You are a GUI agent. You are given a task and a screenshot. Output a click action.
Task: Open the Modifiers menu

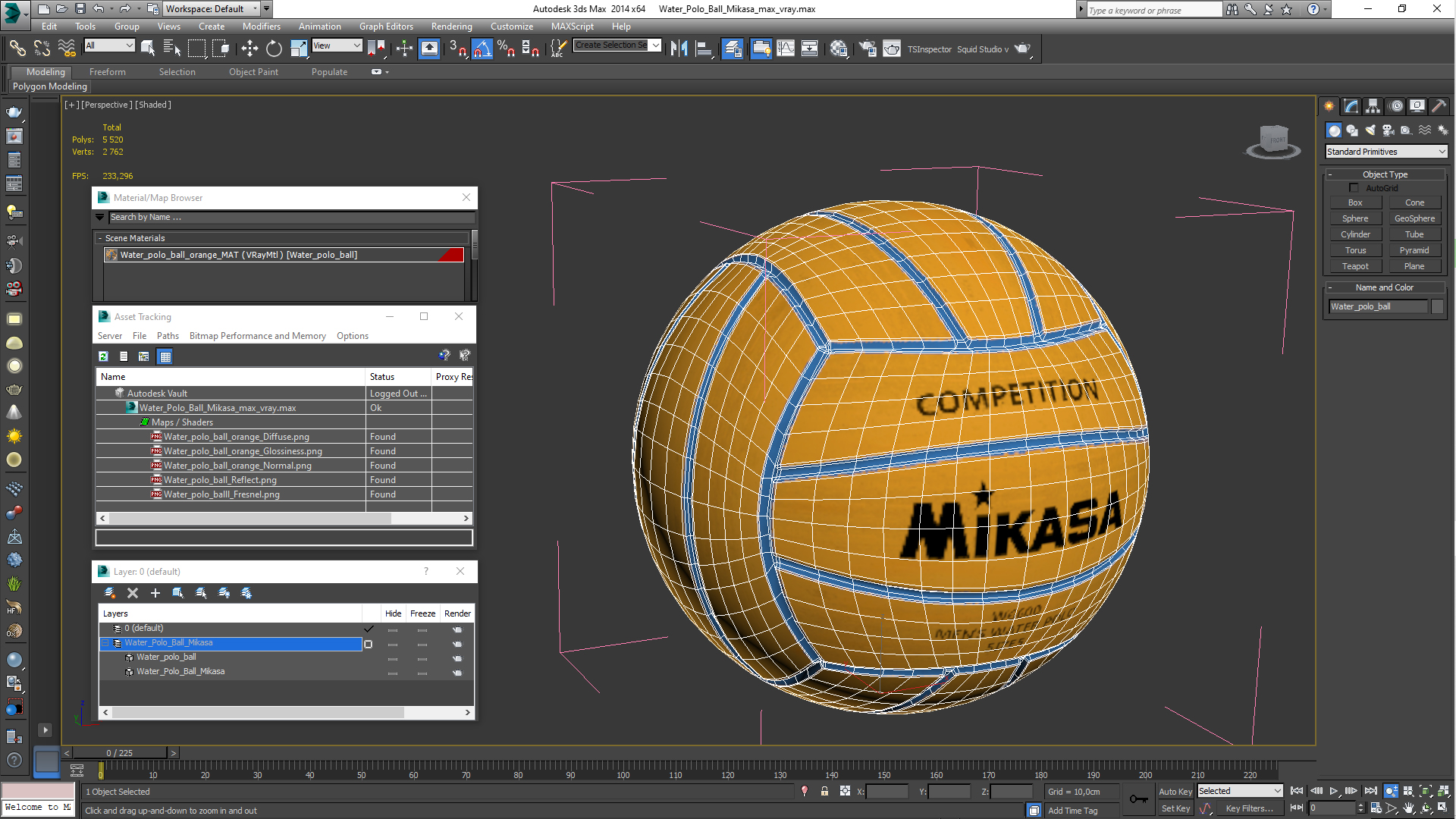click(x=261, y=27)
